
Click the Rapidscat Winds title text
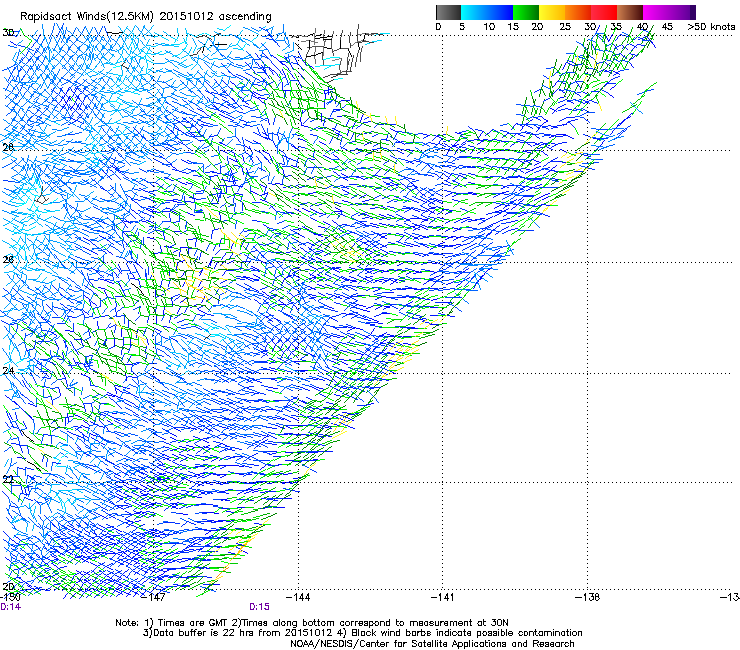click(x=146, y=16)
